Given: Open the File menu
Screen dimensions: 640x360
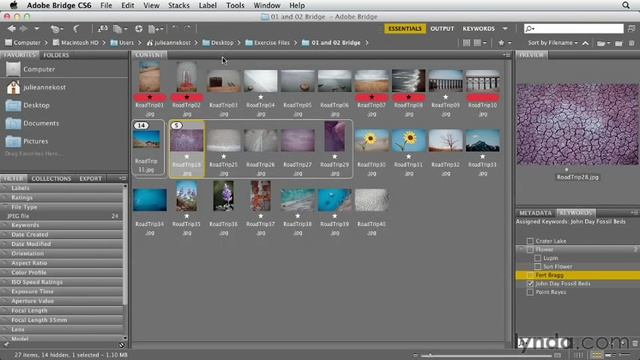Looking at the screenshot, I should [106, 5].
